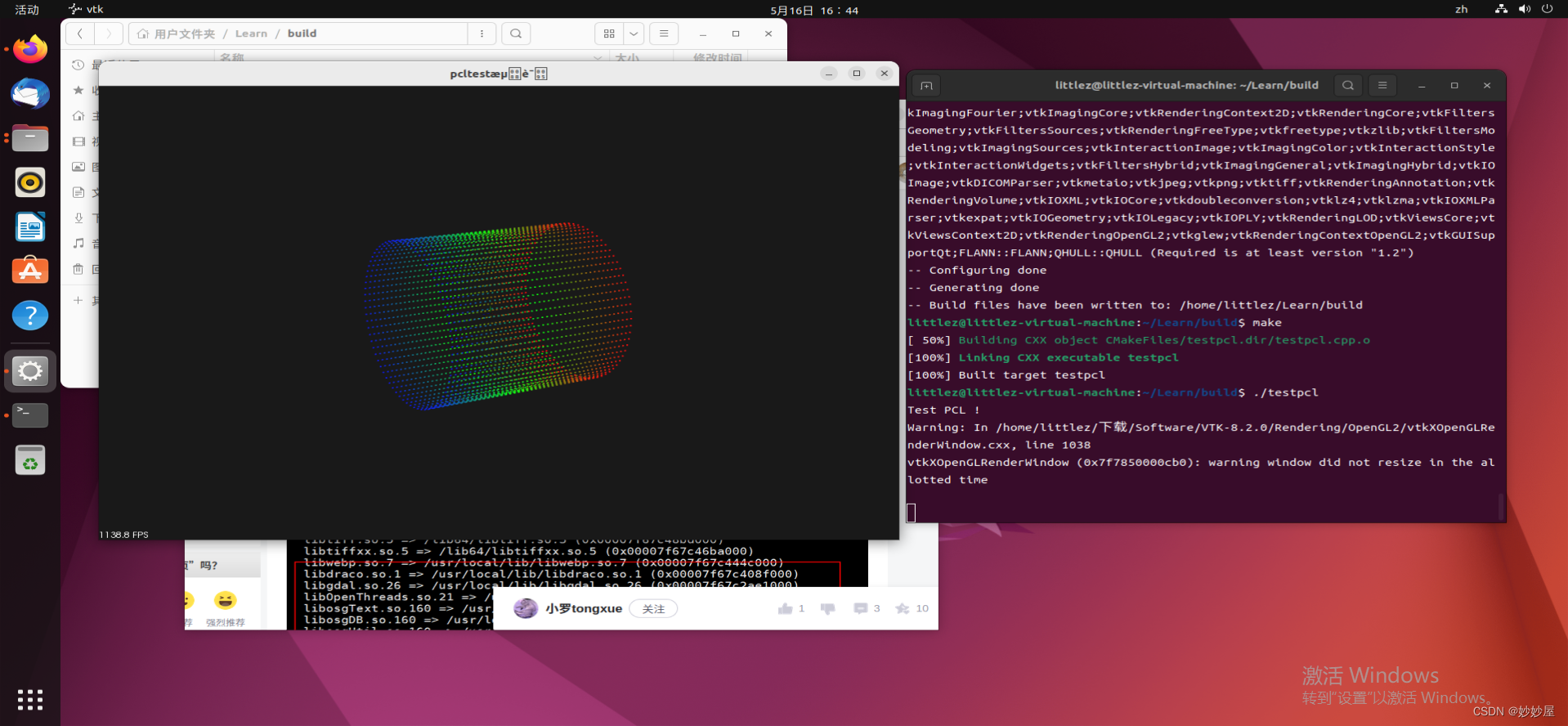The height and width of the screenshot is (726, 1568).
Task: Open the hamburger menu in Files window
Action: [x=664, y=34]
